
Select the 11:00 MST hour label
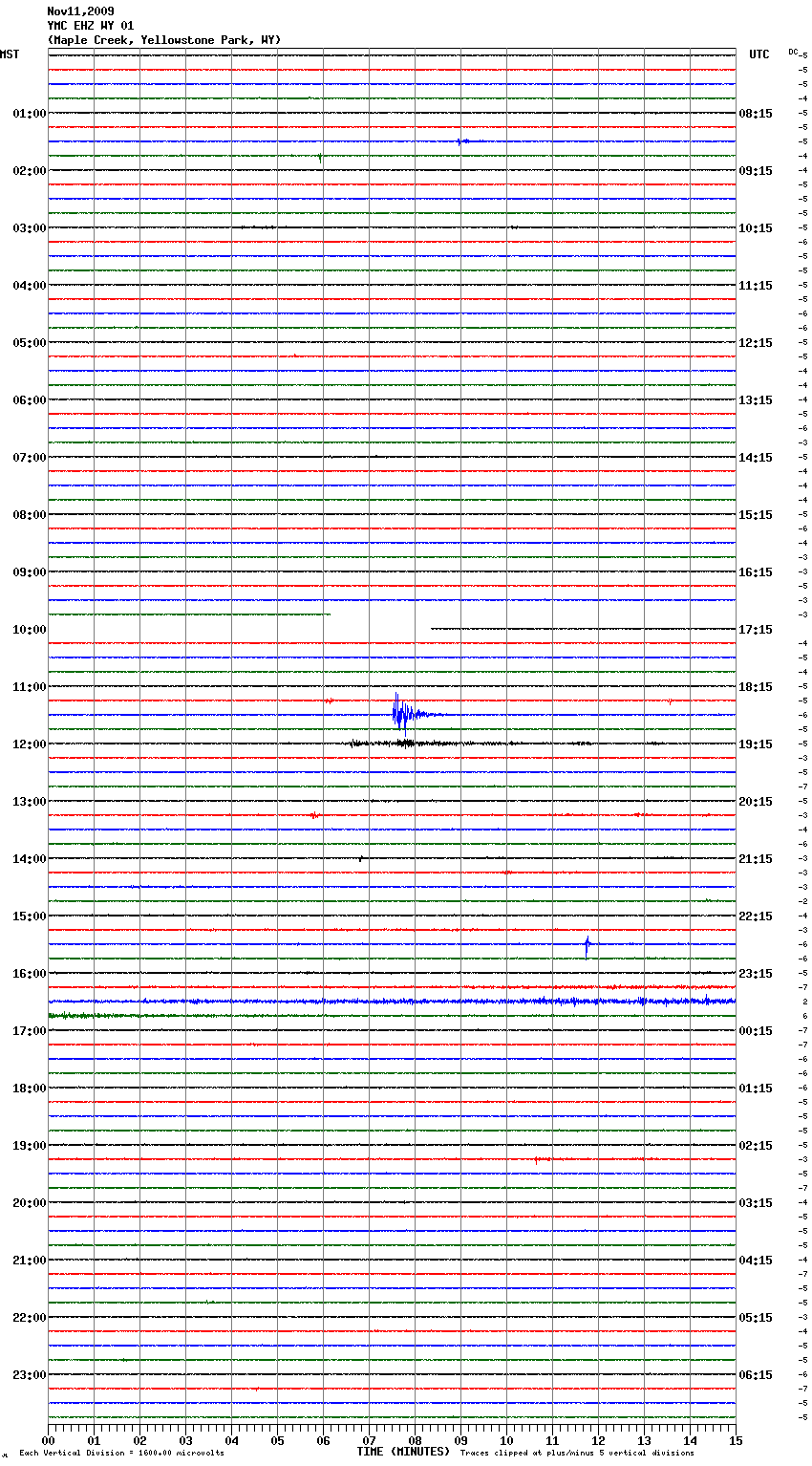(30, 687)
